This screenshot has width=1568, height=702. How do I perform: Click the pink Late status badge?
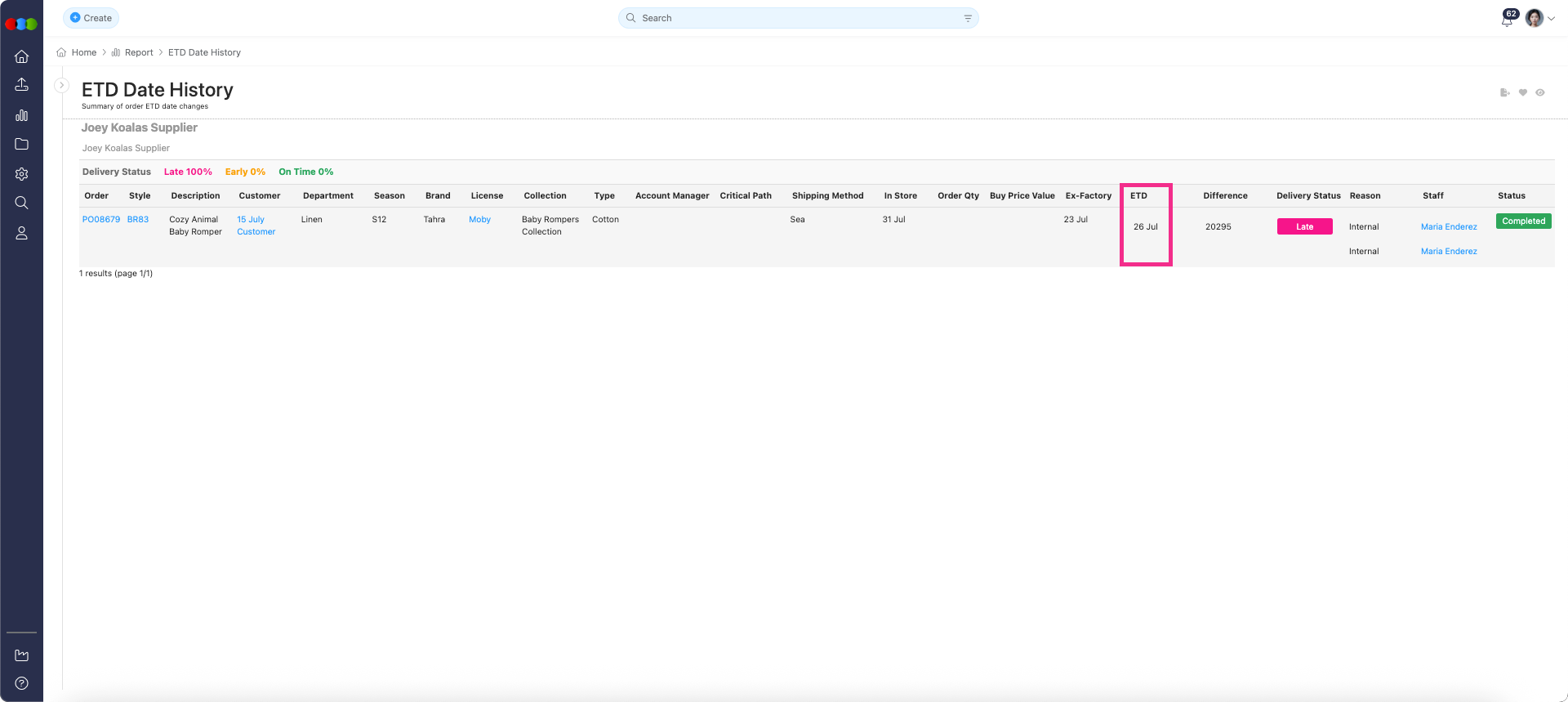(x=1304, y=227)
